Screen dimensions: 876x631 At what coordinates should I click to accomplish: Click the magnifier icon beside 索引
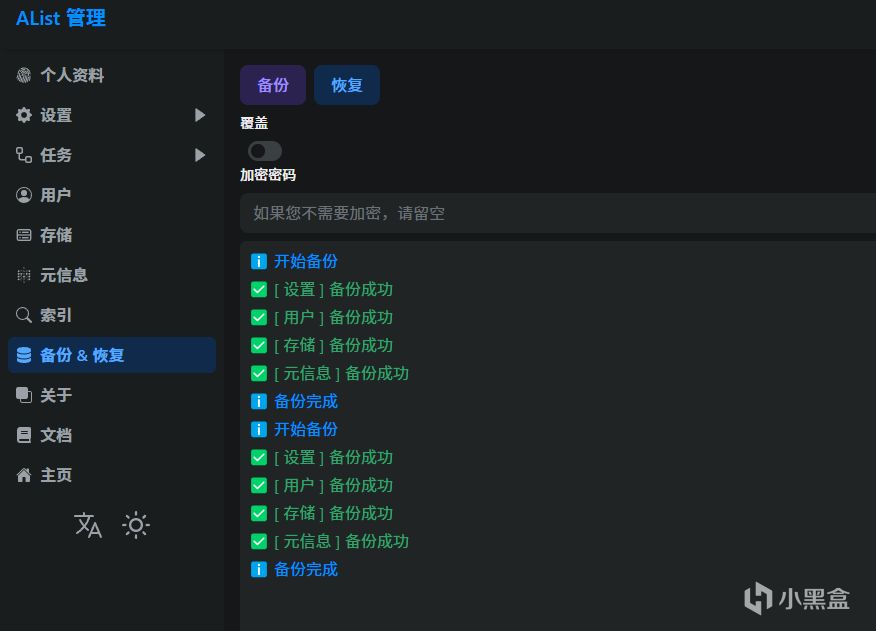[x=24, y=315]
